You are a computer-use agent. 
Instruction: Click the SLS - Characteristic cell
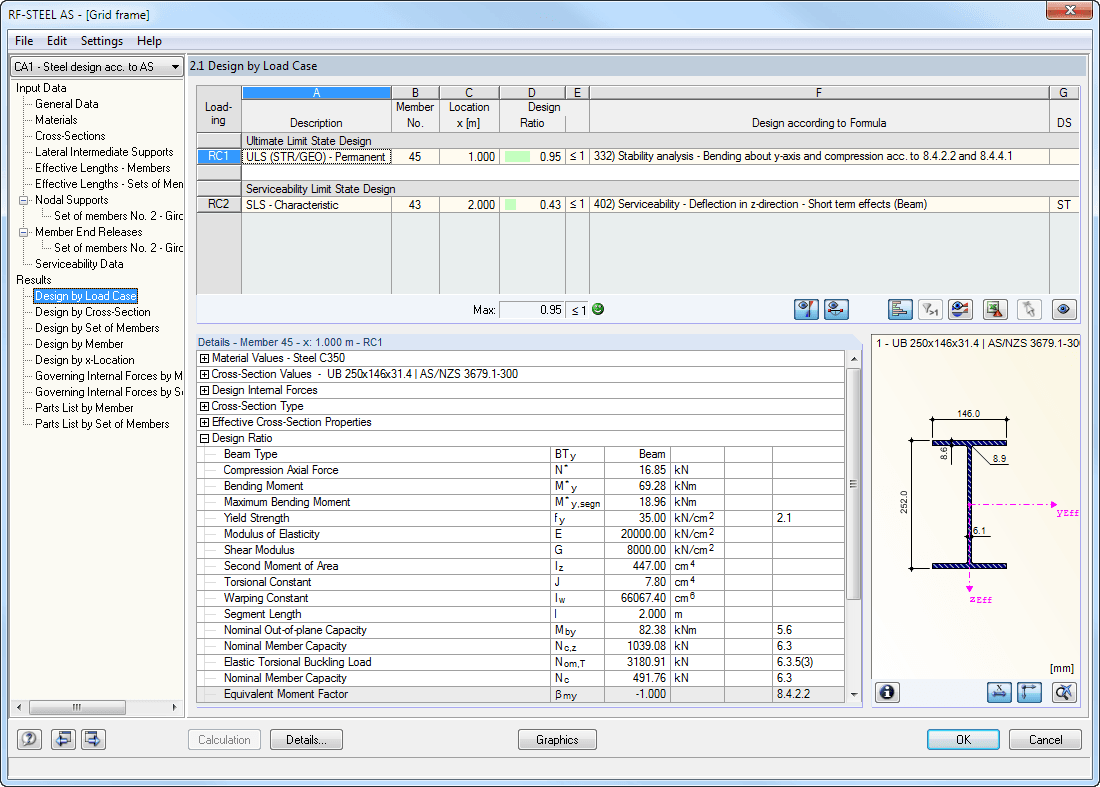coord(316,204)
